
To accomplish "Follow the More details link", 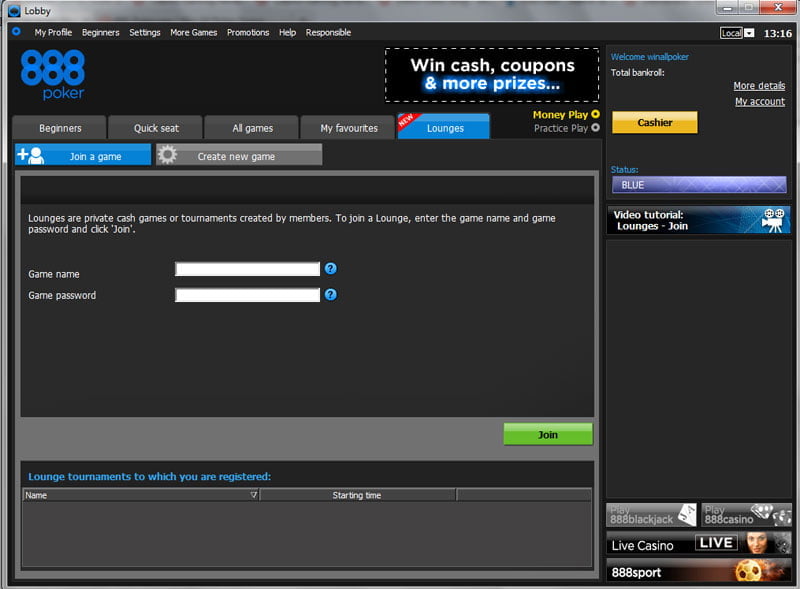I will click(x=759, y=86).
